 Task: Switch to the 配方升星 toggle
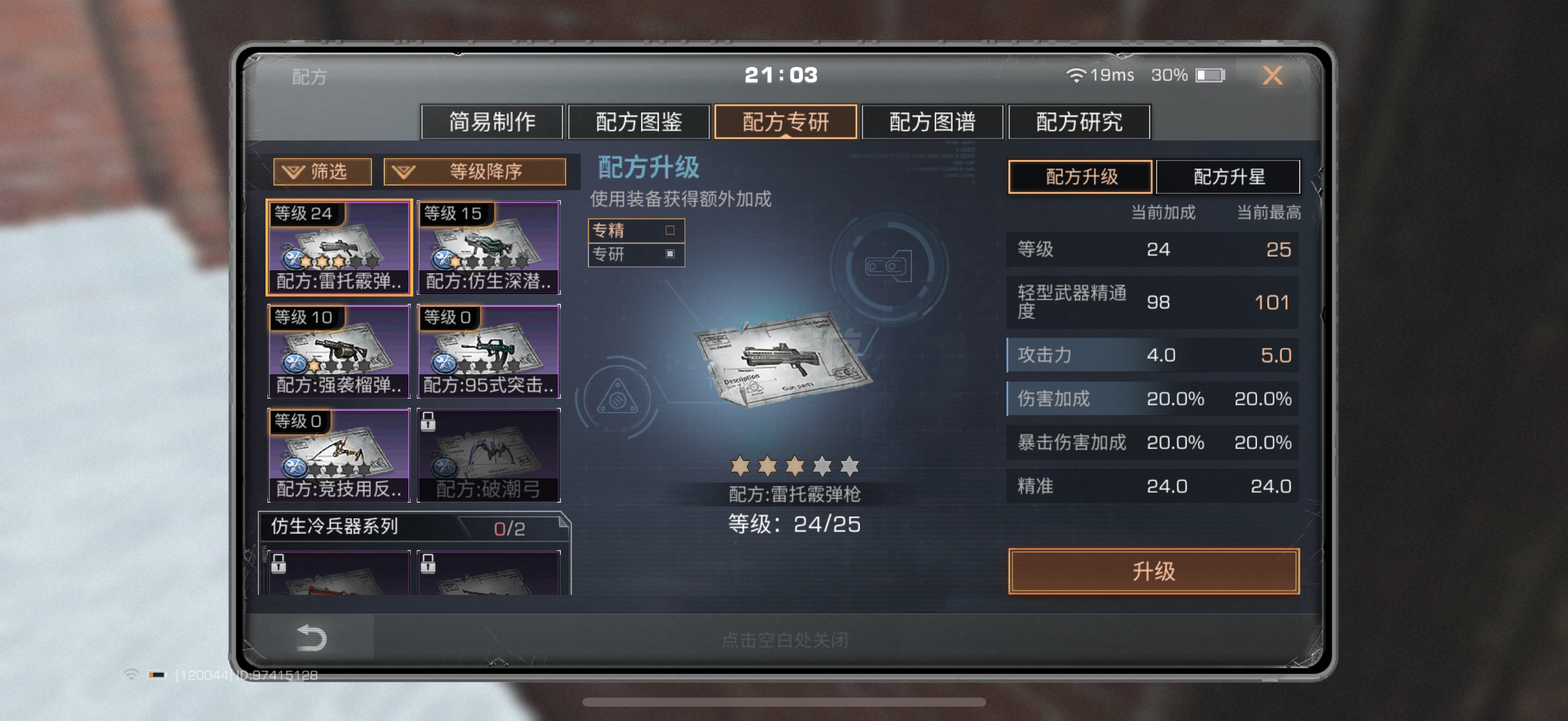tap(1228, 176)
